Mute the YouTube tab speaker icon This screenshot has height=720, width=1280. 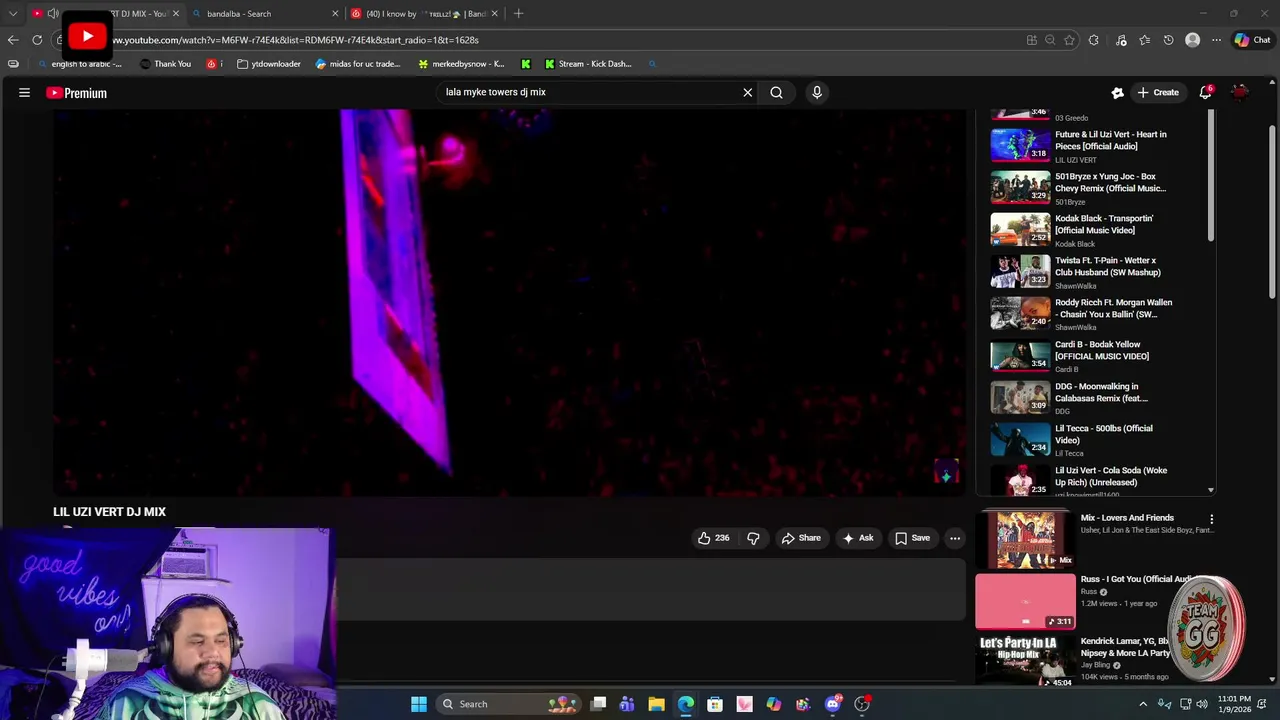tap(53, 14)
